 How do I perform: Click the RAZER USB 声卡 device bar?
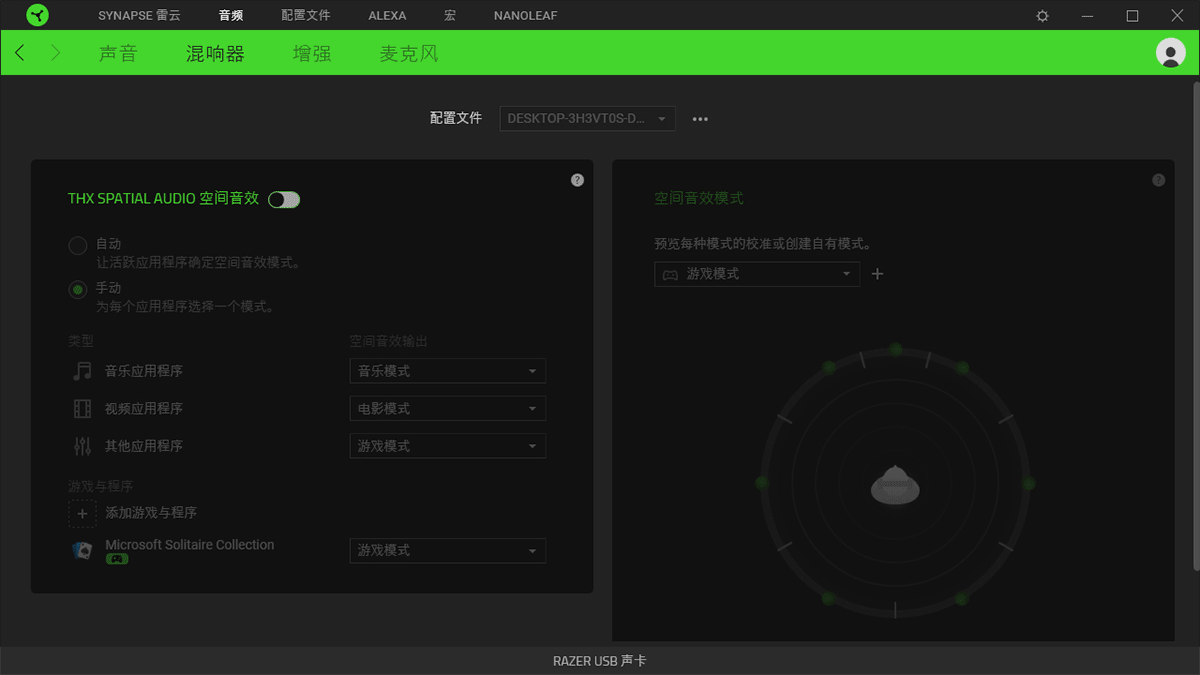coord(600,661)
